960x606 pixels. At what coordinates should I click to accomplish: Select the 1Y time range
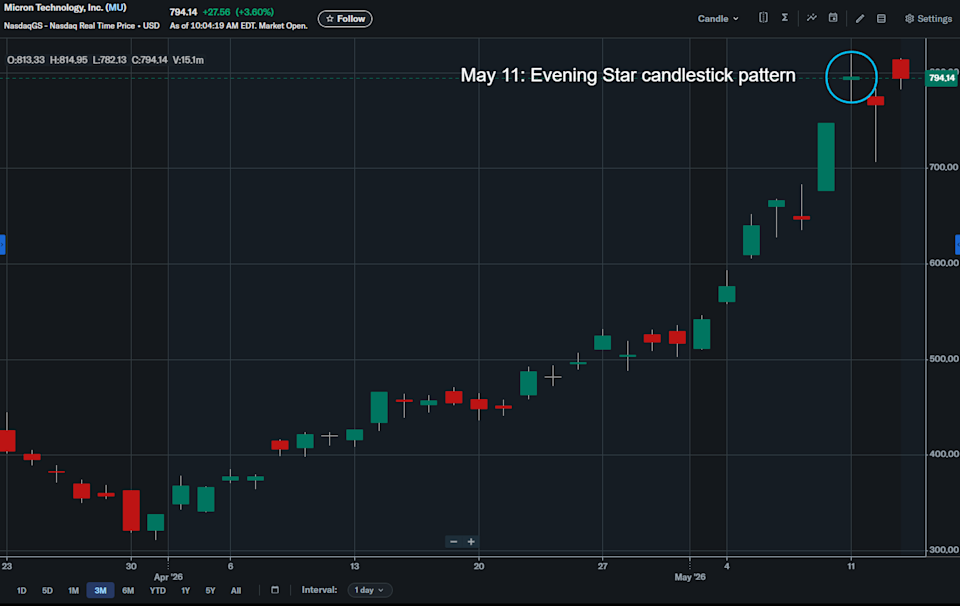click(186, 591)
